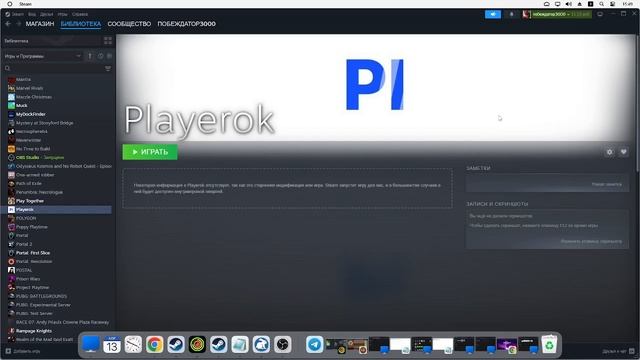Image resolution: width=640 pixels, height=360 pixels.
Task: Switch to the БИБЛИОТЕКА tab
Action: [x=81, y=24]
